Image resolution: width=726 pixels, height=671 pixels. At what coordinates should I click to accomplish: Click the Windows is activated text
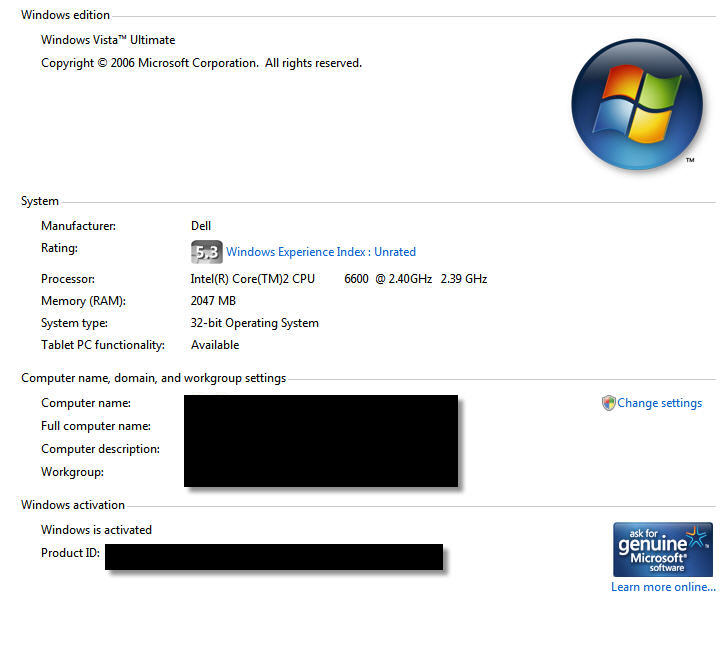point(96,530)
